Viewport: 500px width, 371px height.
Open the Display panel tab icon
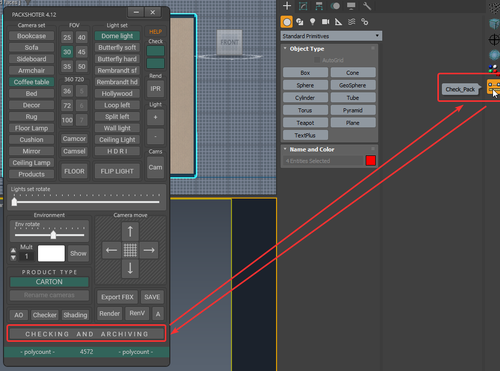point(351,6)
